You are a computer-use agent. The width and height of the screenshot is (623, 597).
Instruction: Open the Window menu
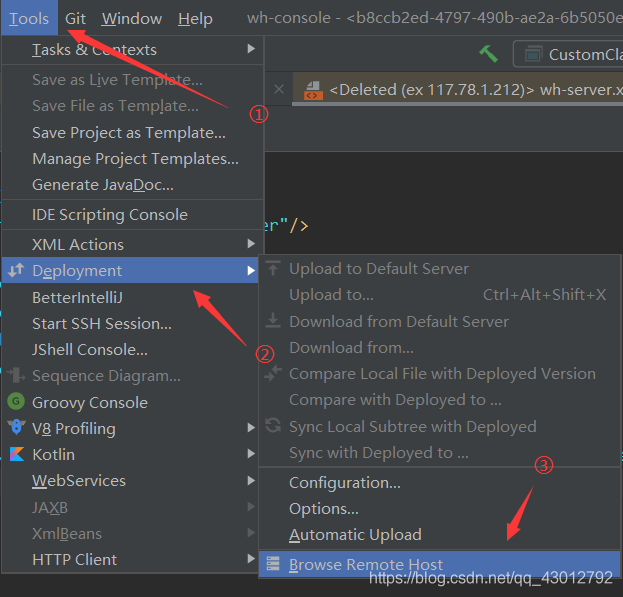click(x=132, y=18)
